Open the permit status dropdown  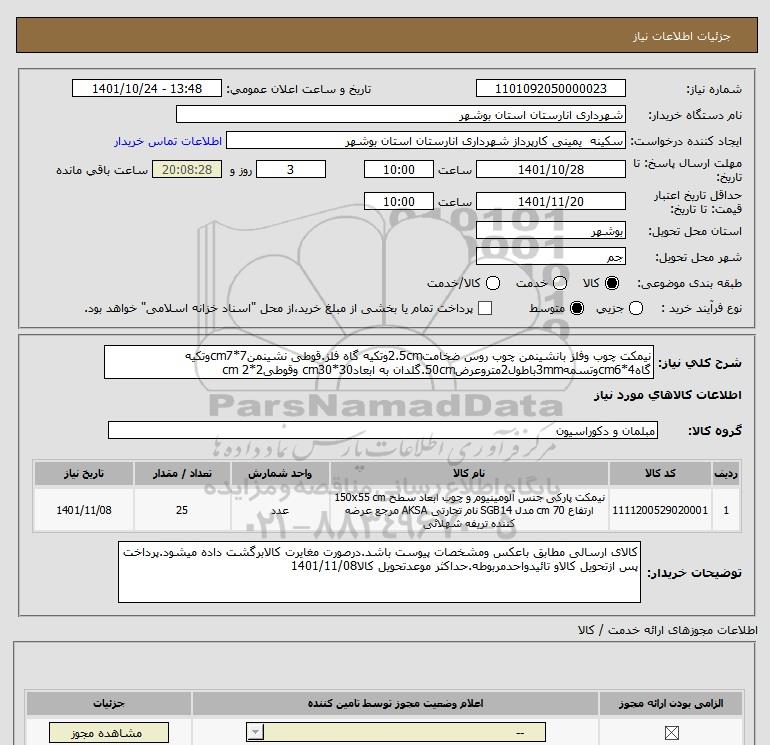395,733
